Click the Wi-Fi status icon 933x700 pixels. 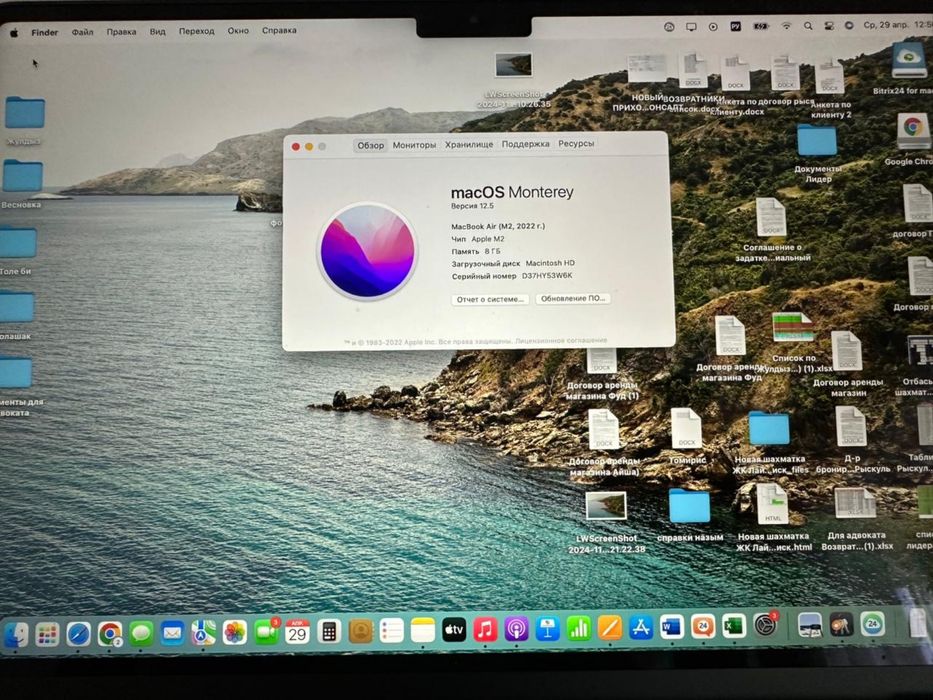coord(786,26)
